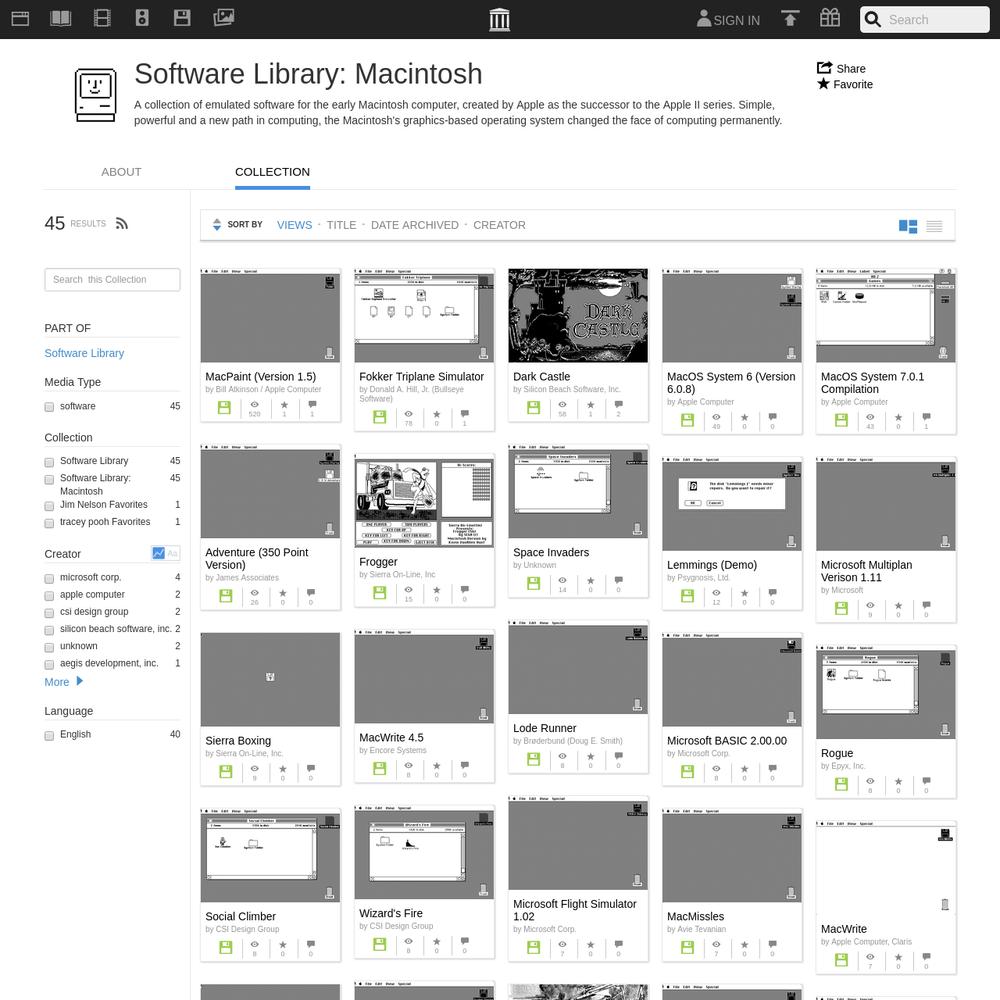Select the COLLECTION tab
Screen dimensions: 1000x1000
272,172
